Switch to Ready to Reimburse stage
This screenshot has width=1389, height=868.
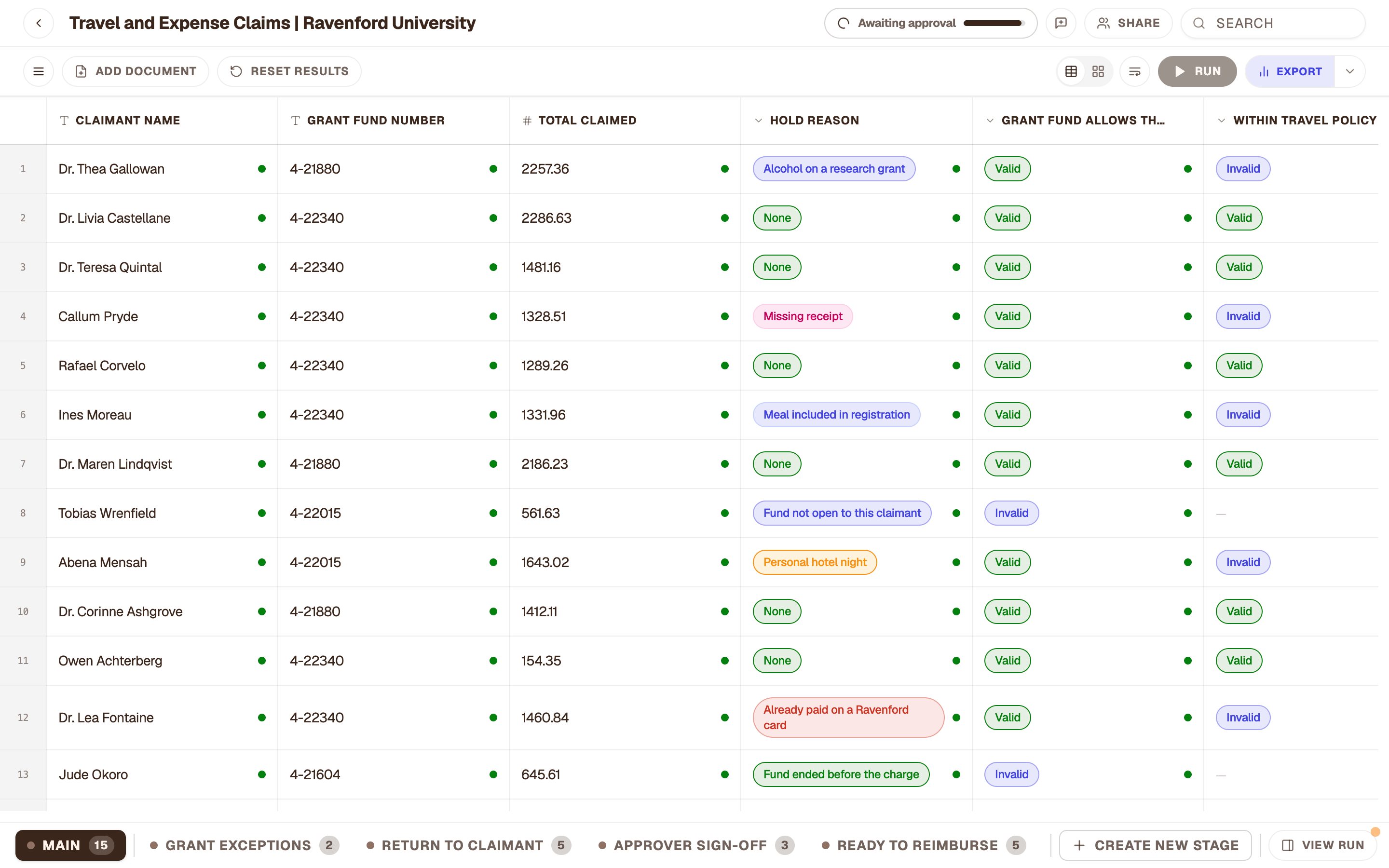[x=924, y=845]
